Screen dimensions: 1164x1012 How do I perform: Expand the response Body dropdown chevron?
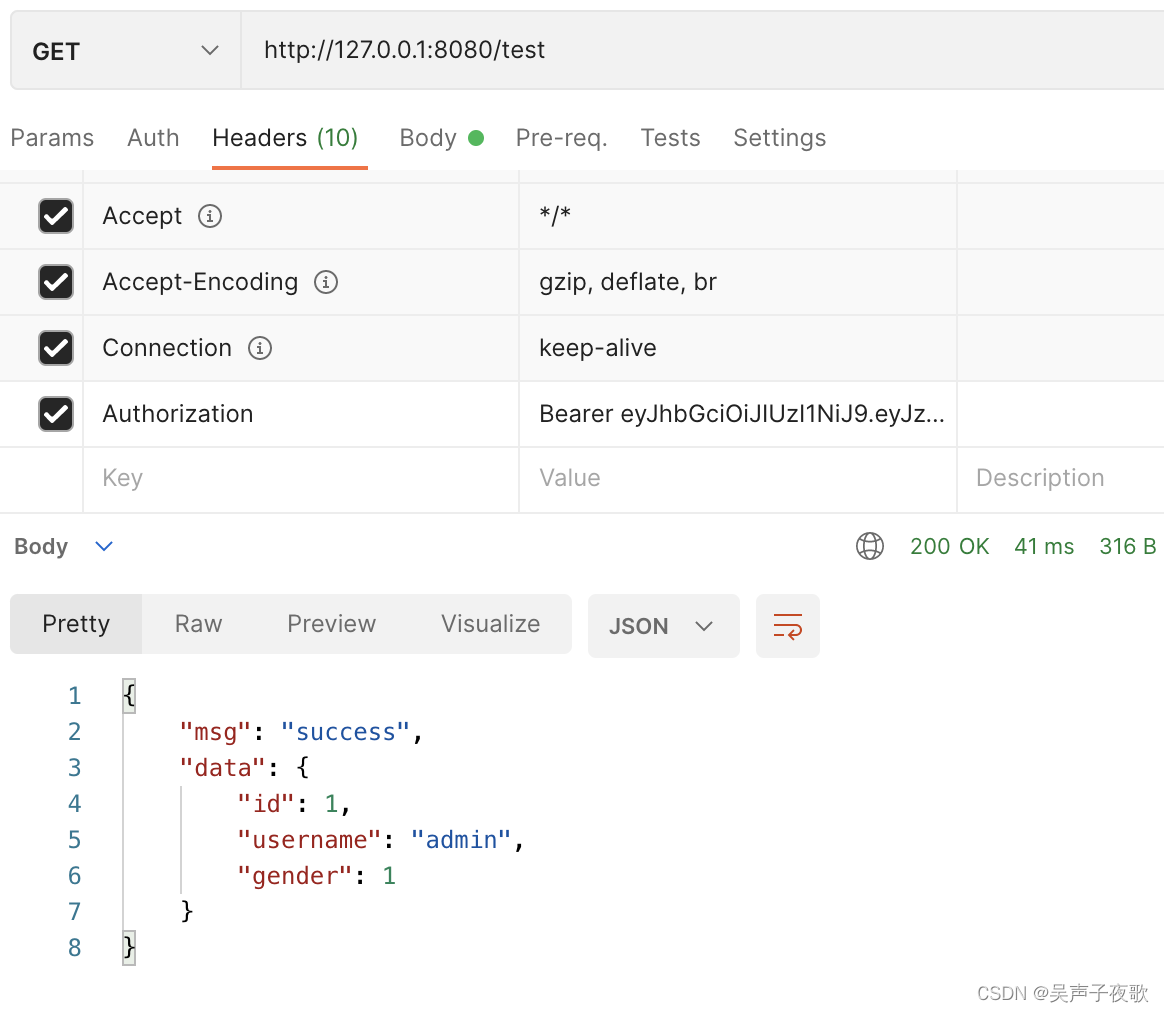[104, 546]
